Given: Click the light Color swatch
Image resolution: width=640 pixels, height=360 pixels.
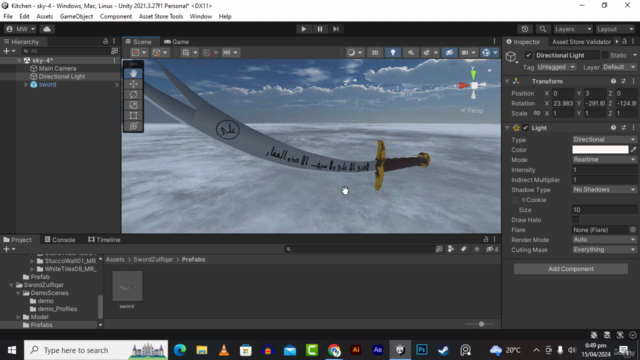Looking at the screenshot, I should pos(600,150).
